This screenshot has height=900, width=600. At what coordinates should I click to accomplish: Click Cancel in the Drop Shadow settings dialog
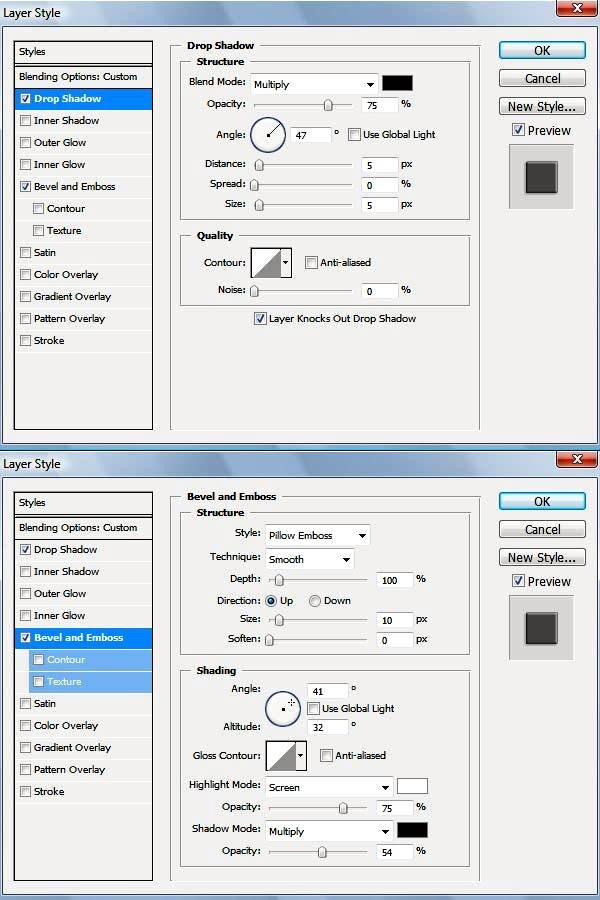click(542, 78)
